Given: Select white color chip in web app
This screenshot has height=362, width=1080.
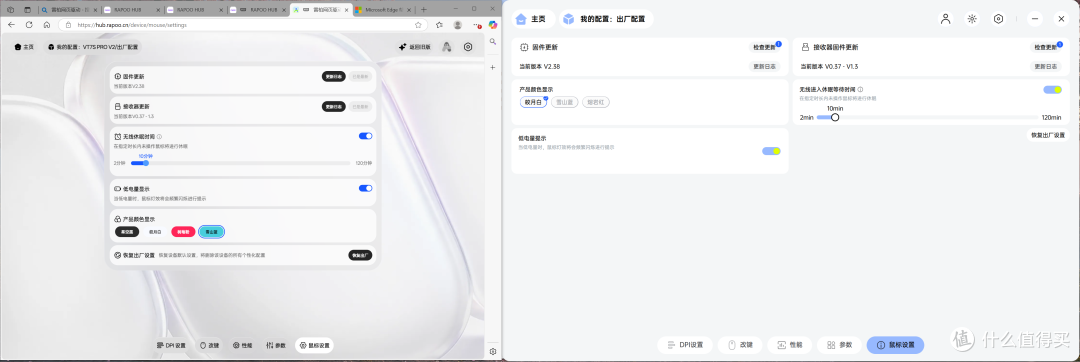Looking at the screenshot, I should 155,232.
